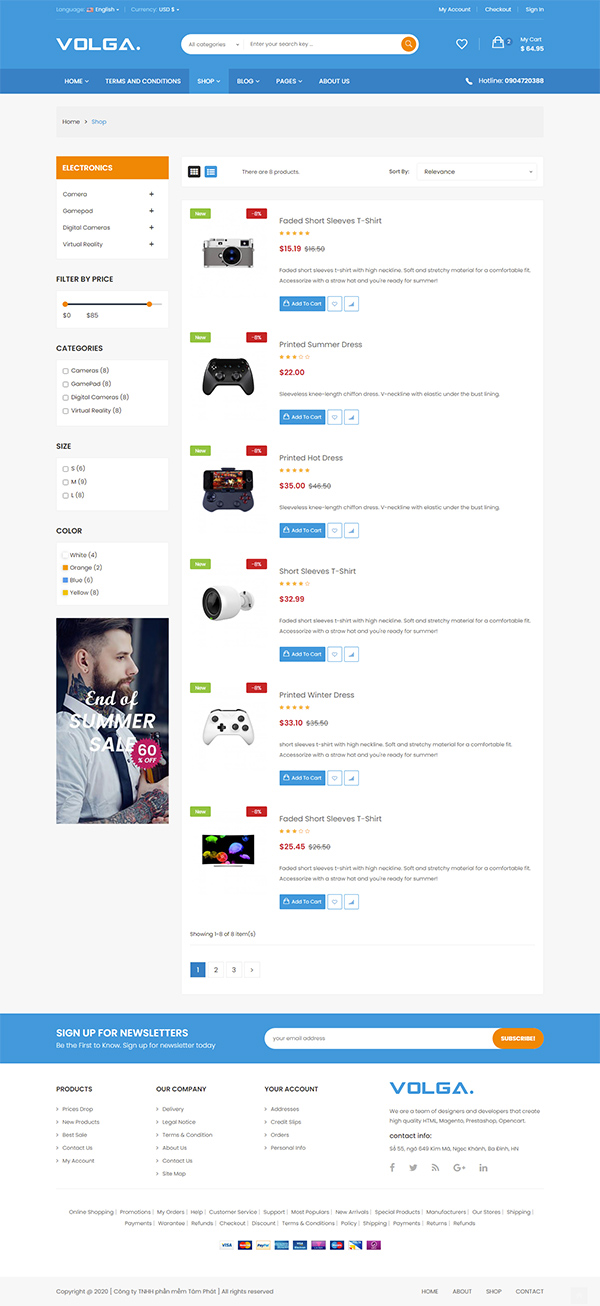Switch to list view layout icon

[211, 172]
